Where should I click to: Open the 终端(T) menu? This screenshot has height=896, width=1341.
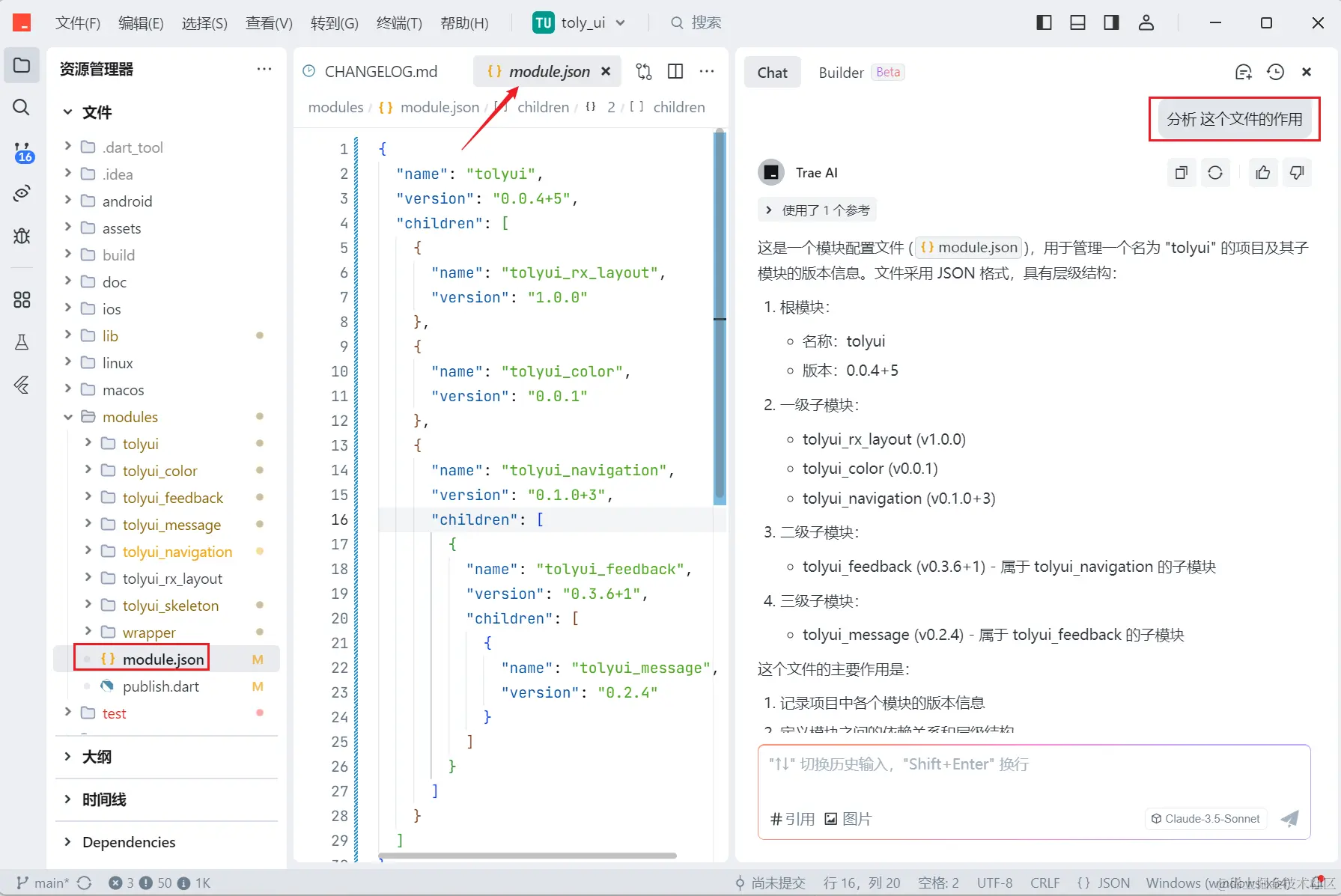coord(399,23)
